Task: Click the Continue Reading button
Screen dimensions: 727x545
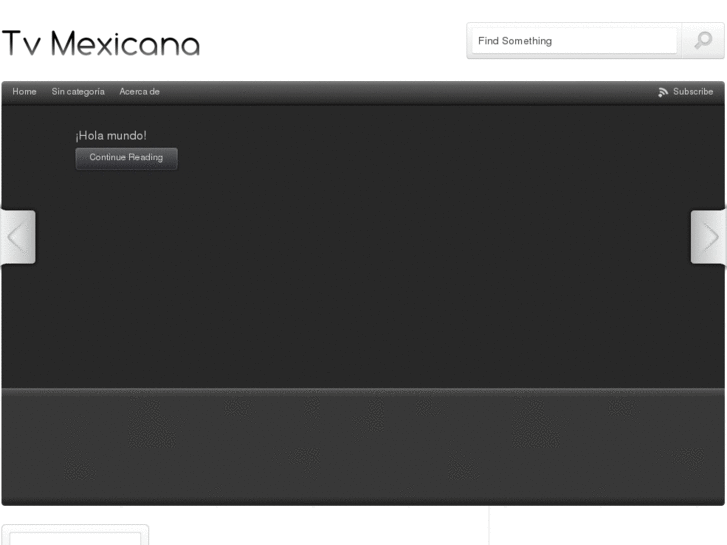Action: [126, 158]
